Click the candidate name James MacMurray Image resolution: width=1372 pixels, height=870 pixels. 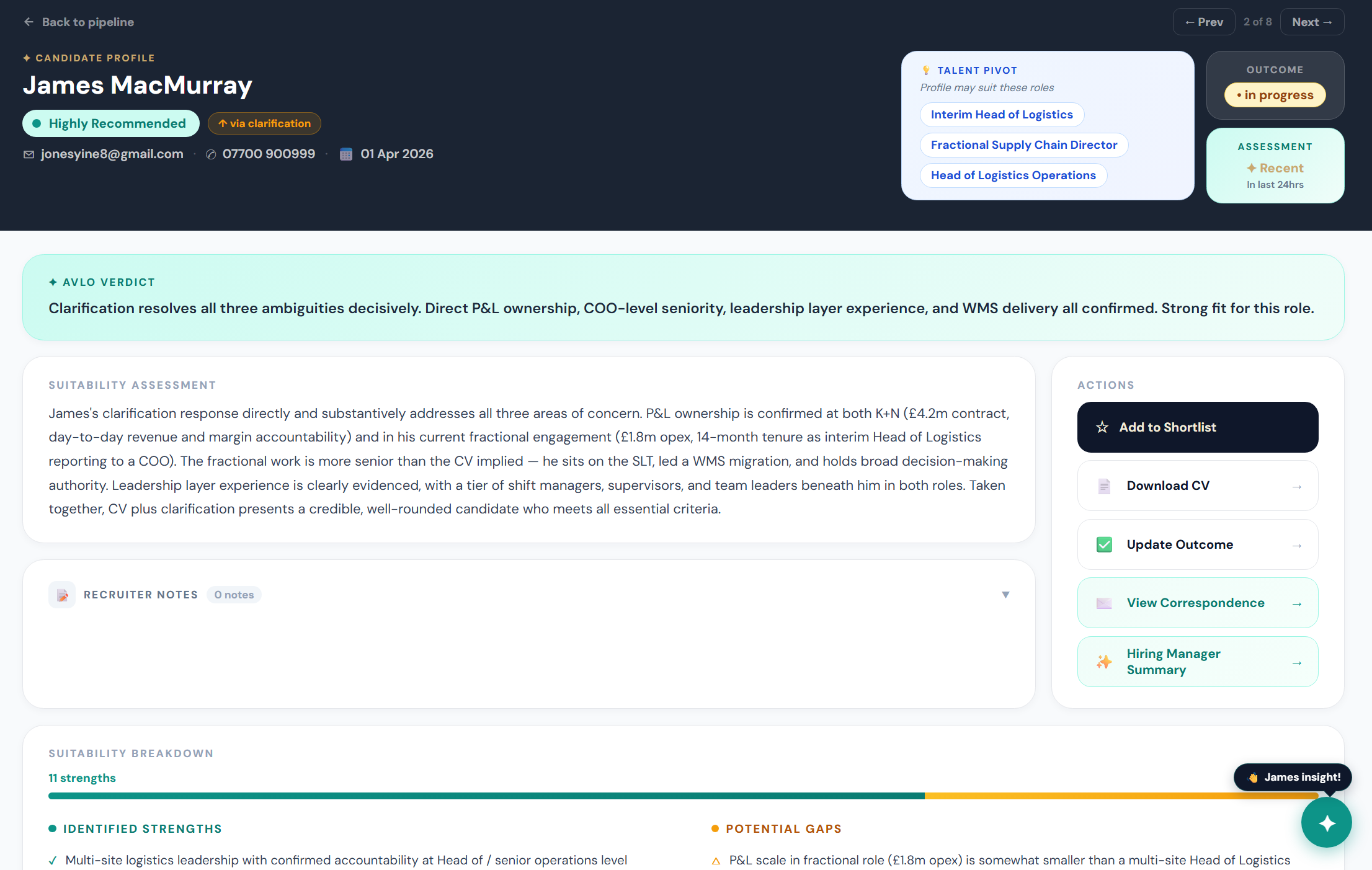pos(138,85)
